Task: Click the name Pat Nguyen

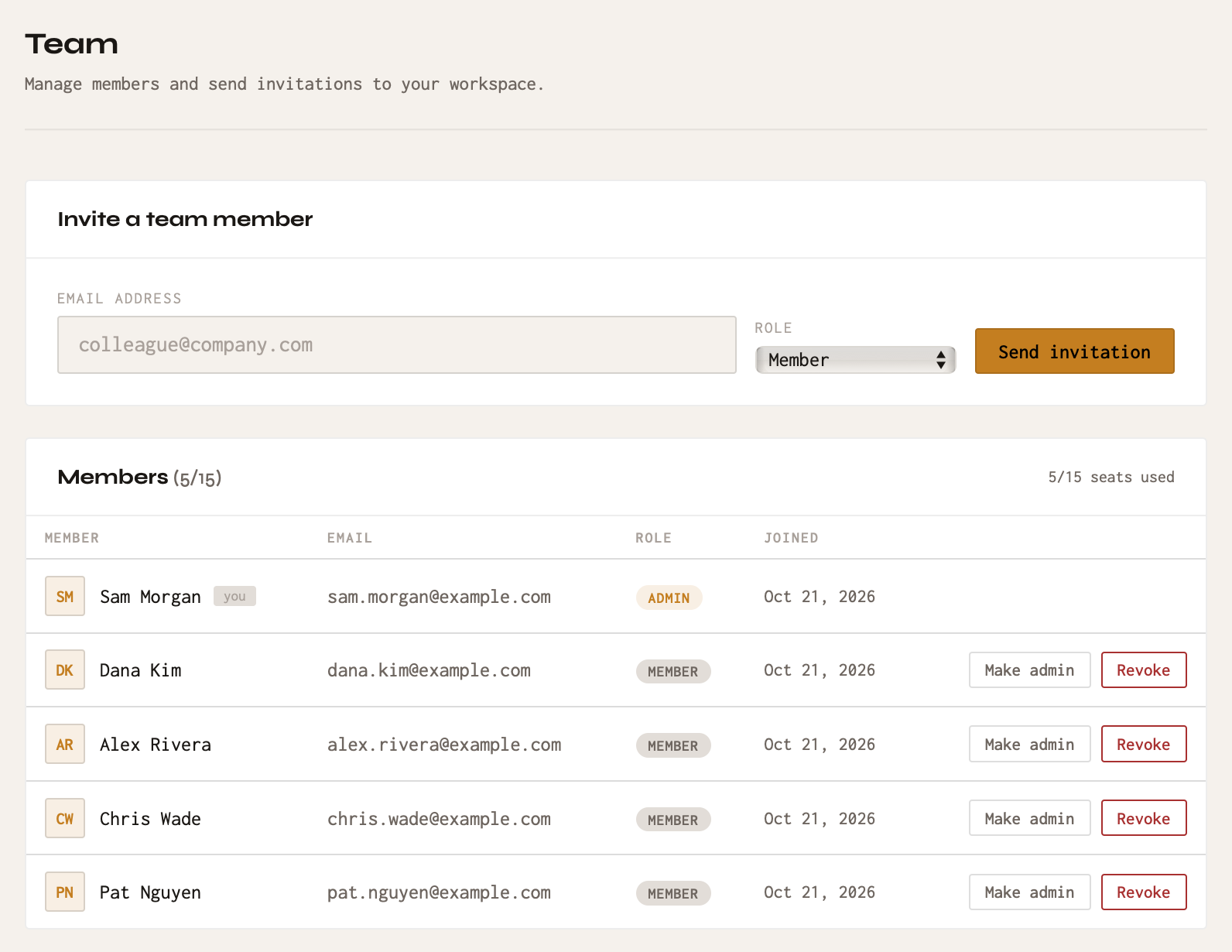Action: coord(150,892)
